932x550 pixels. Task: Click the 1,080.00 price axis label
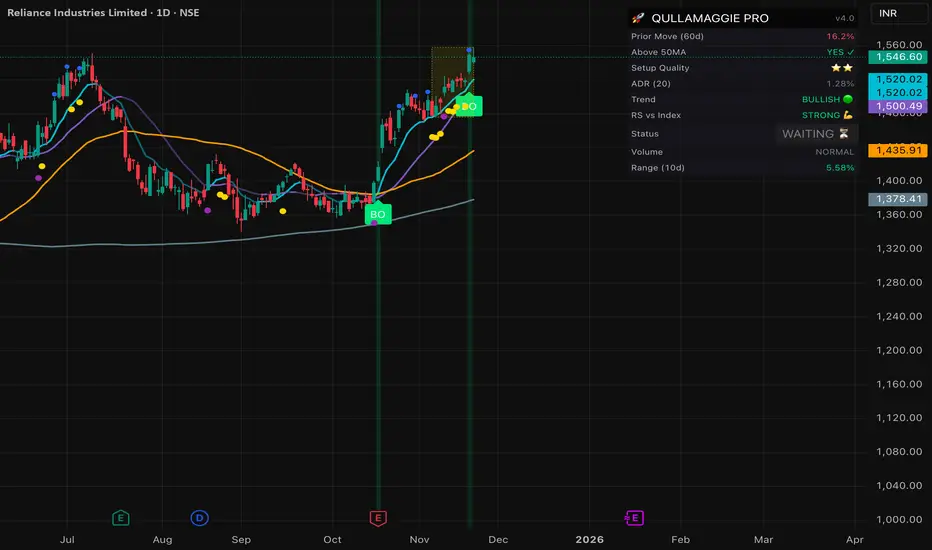pos(899,452)
